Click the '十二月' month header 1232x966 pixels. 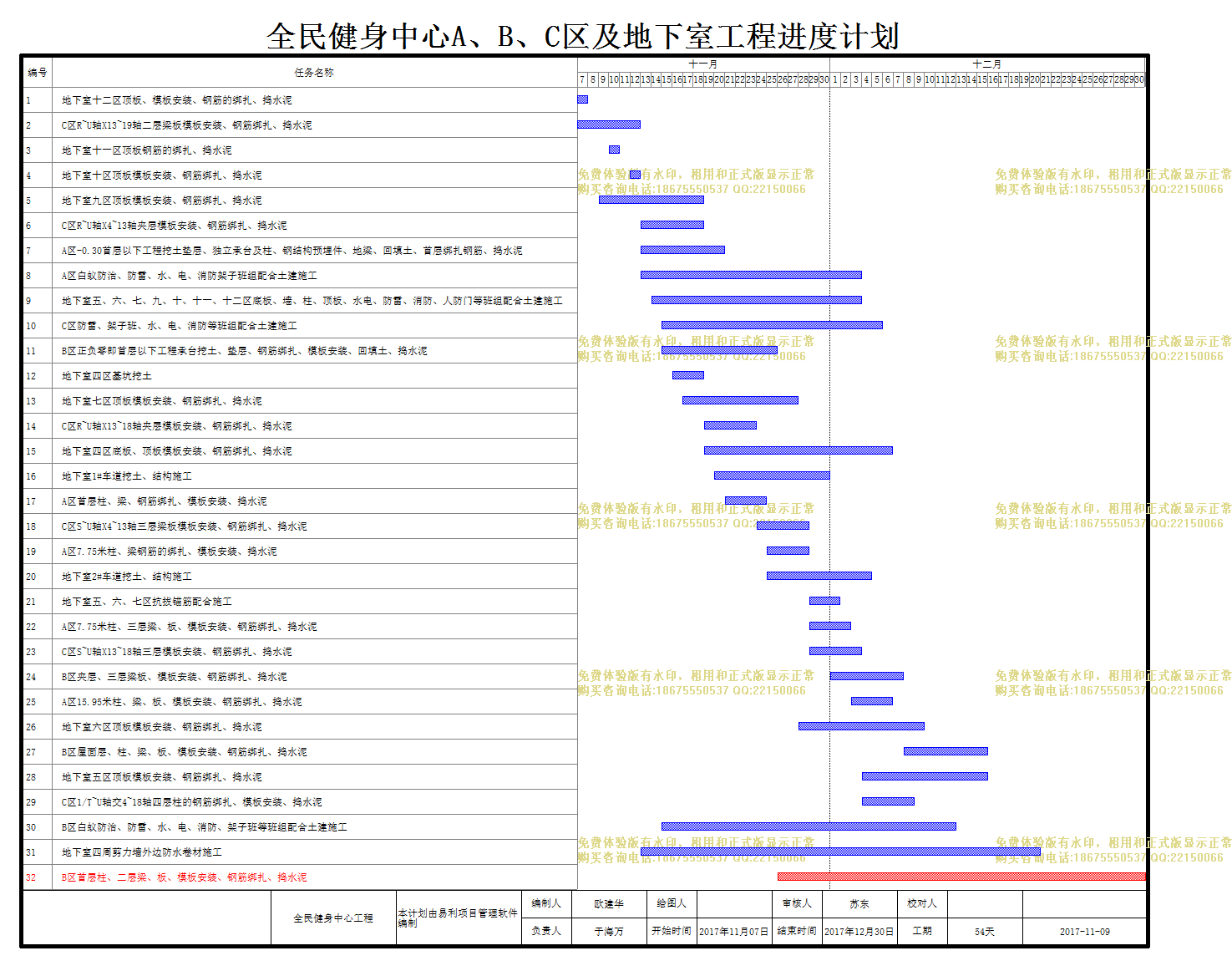[x=987, y=64]
